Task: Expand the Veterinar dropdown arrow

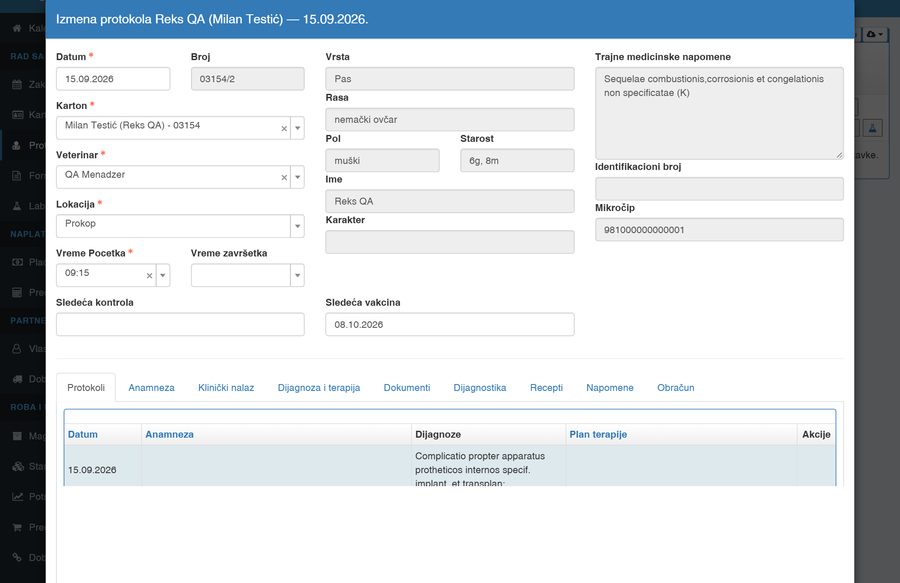Action: pyautogui.click(x=297, y=177)
